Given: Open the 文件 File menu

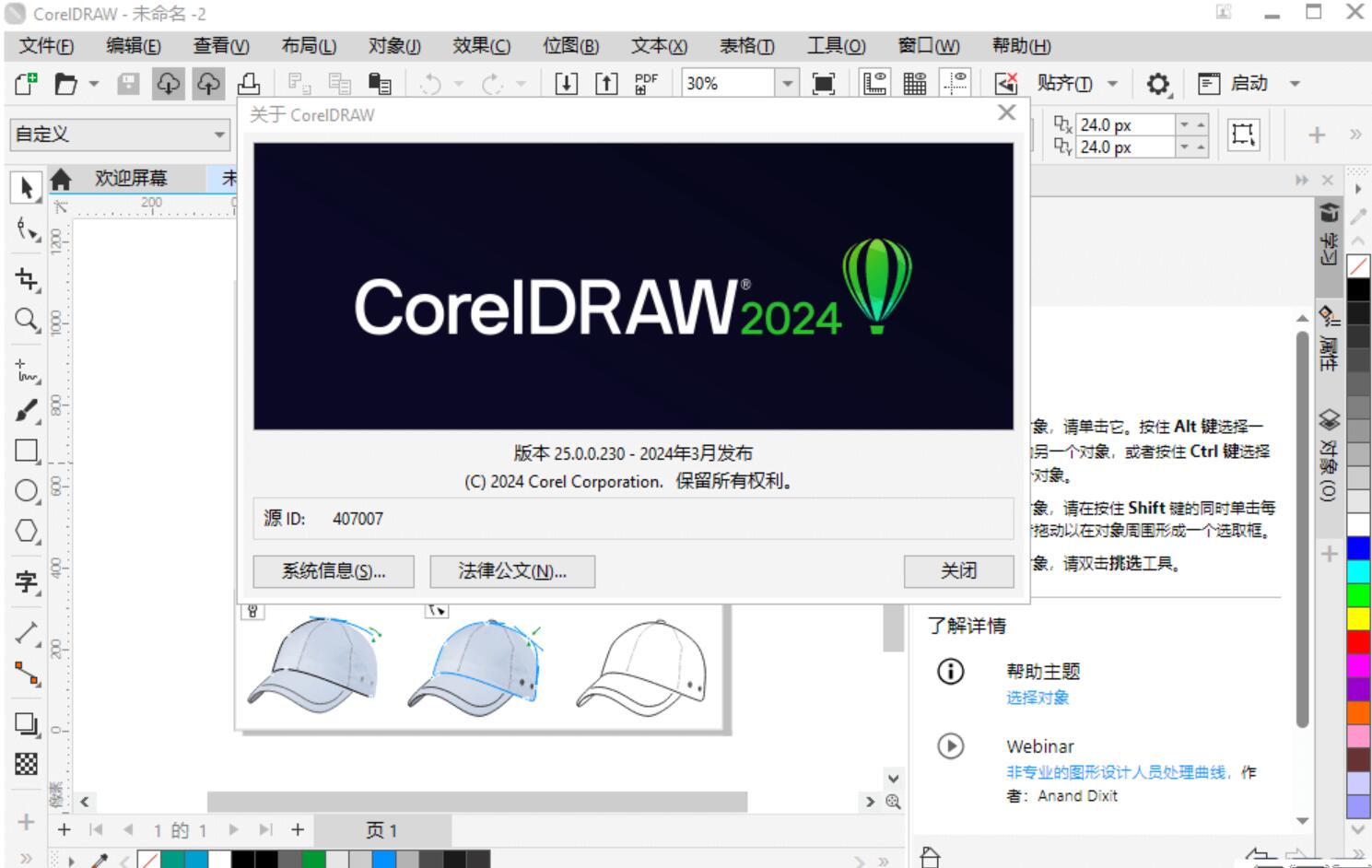Looking at the screenshot, I should click(x=46, y=46).
